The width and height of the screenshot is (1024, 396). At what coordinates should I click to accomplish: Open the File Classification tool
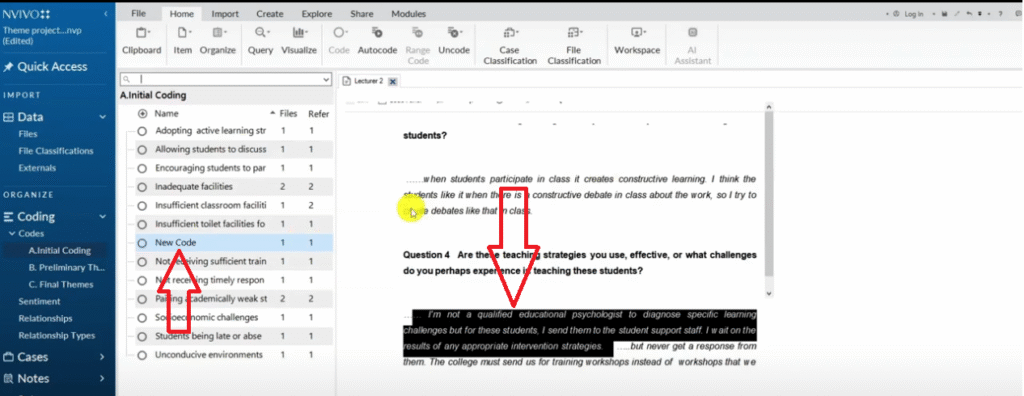tap(573, 33)
